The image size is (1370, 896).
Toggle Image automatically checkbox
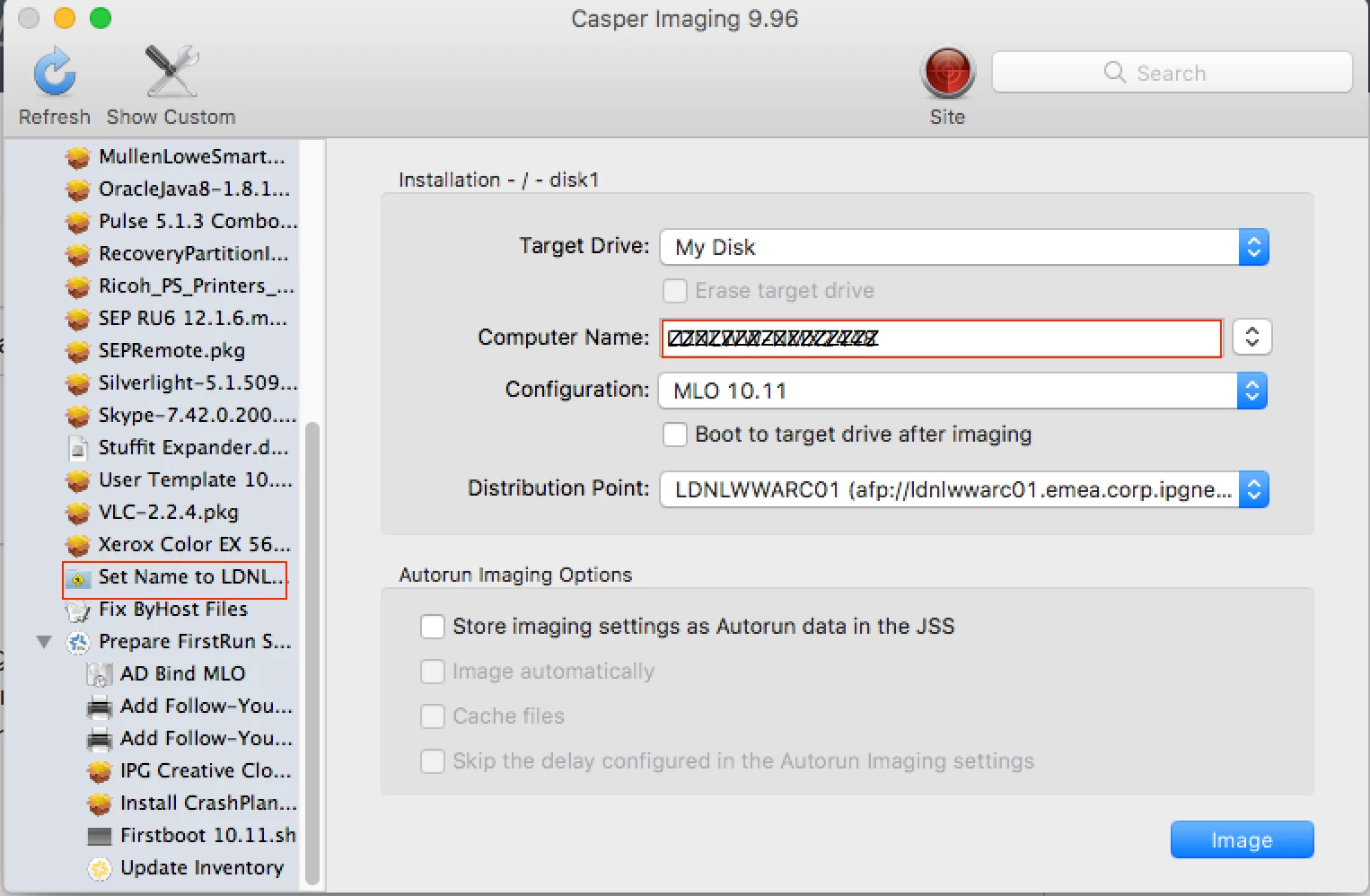(x=433, y=672)
